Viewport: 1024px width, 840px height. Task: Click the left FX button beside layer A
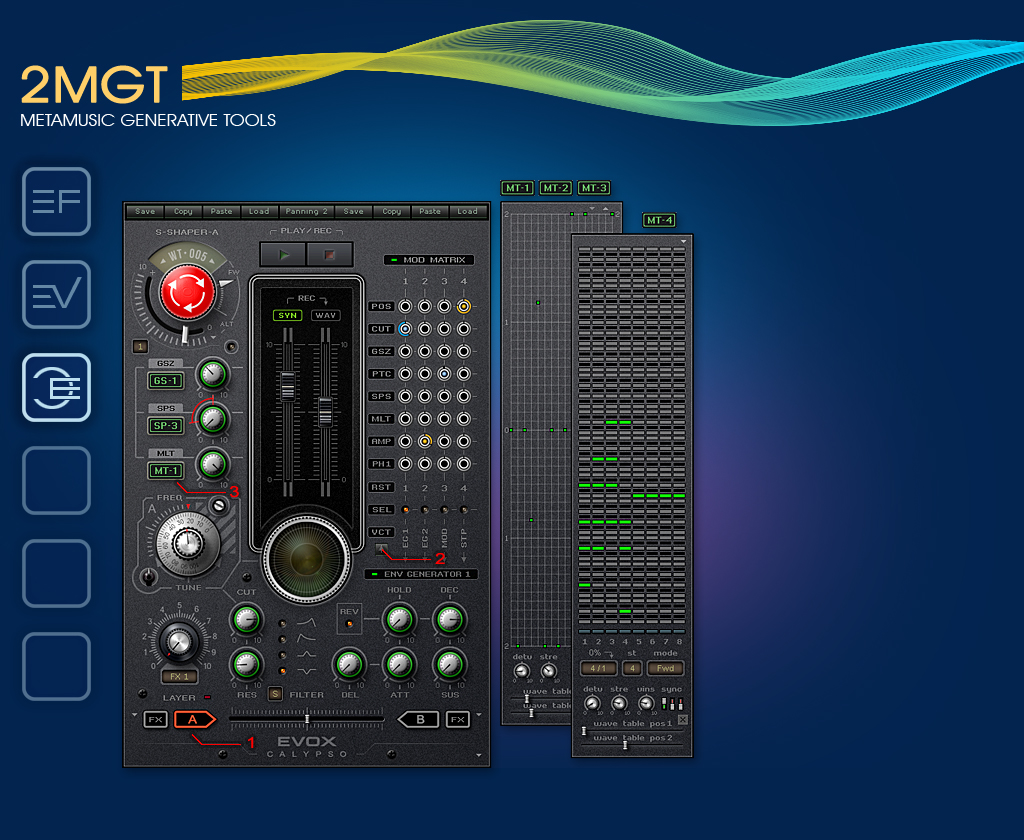click(x=155, y=719)
